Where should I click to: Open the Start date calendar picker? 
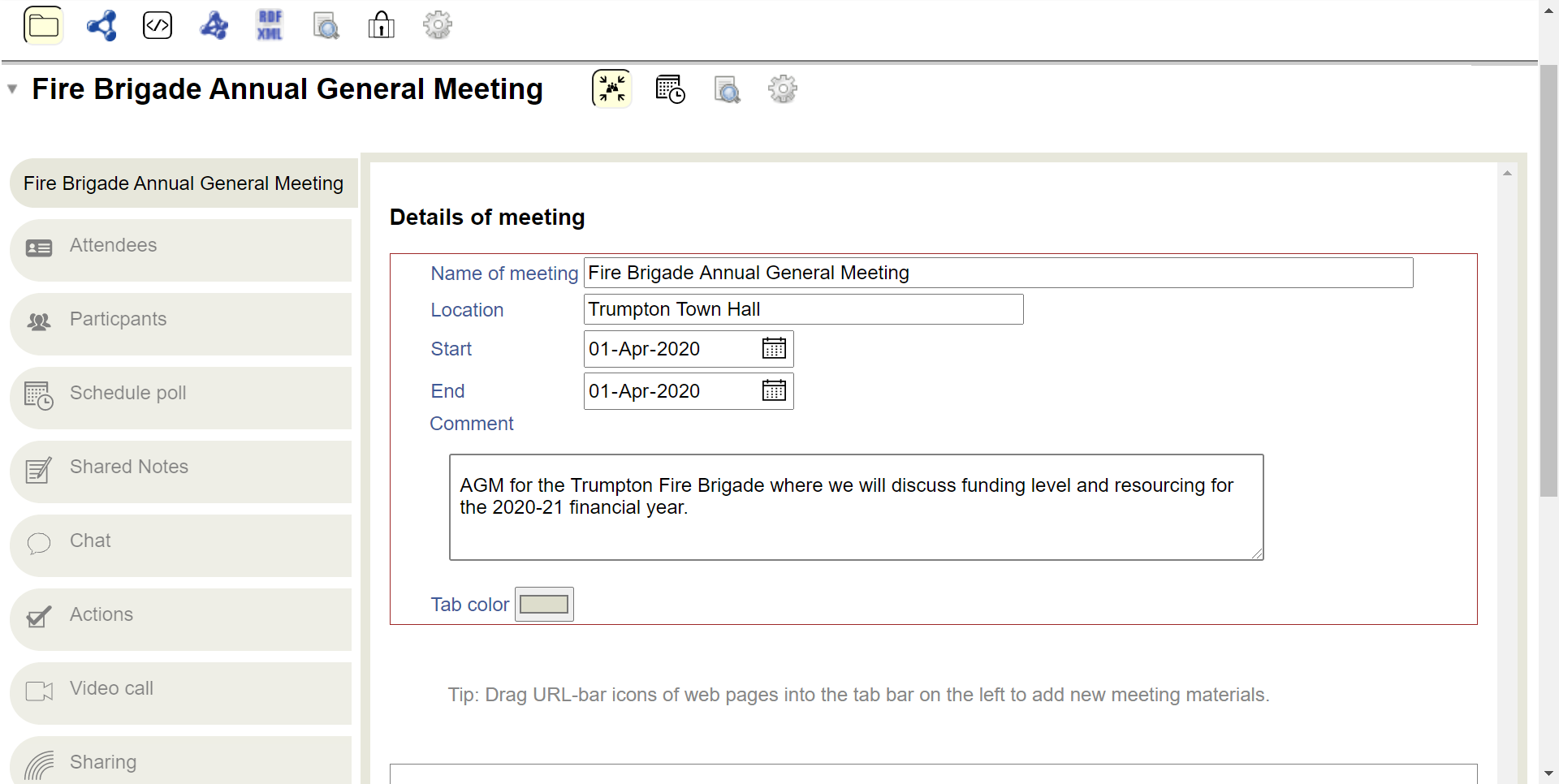(774, 349)
